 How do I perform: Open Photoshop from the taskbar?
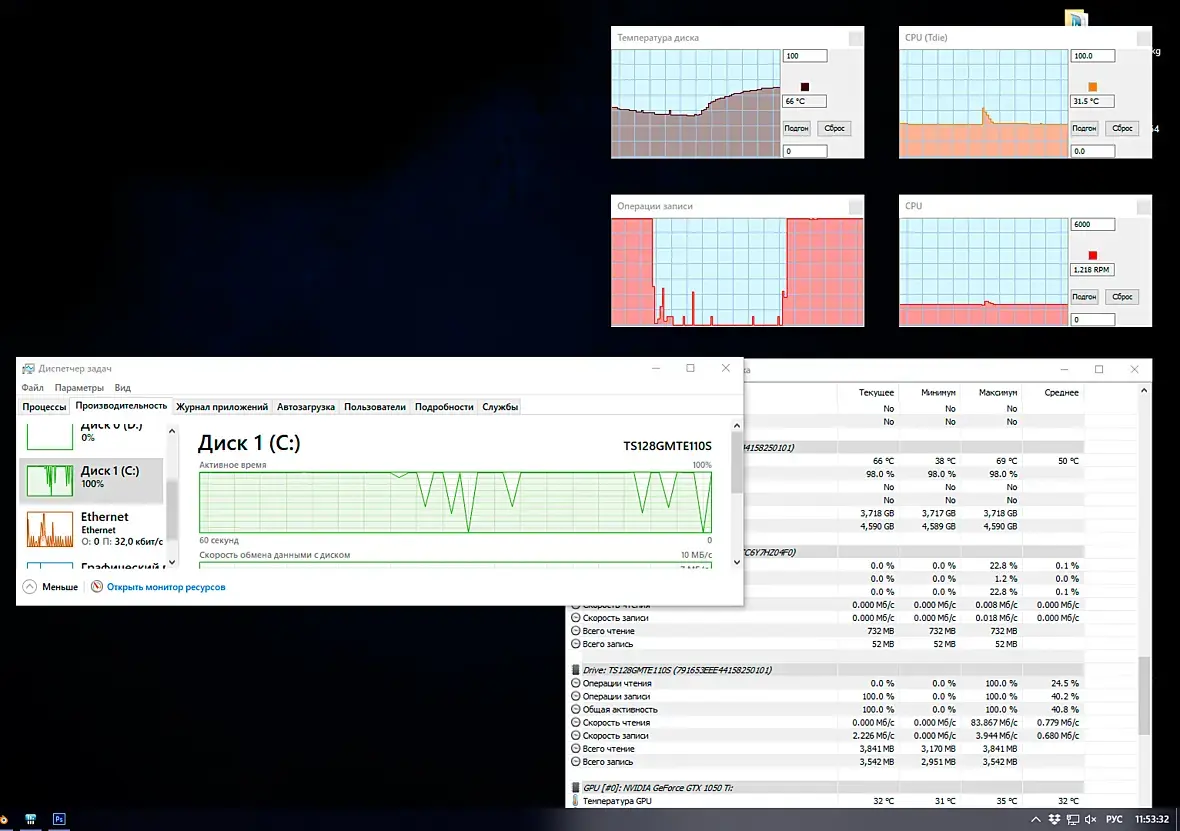pyautogui.click(x=59, y=819)
